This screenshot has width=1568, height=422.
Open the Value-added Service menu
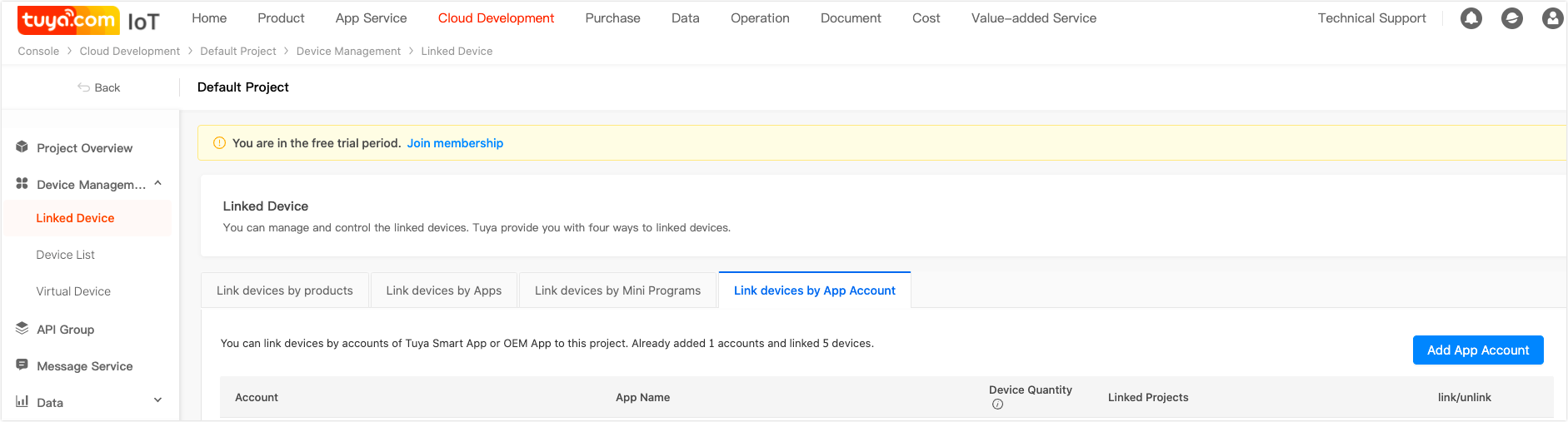tap(1033, 18)
